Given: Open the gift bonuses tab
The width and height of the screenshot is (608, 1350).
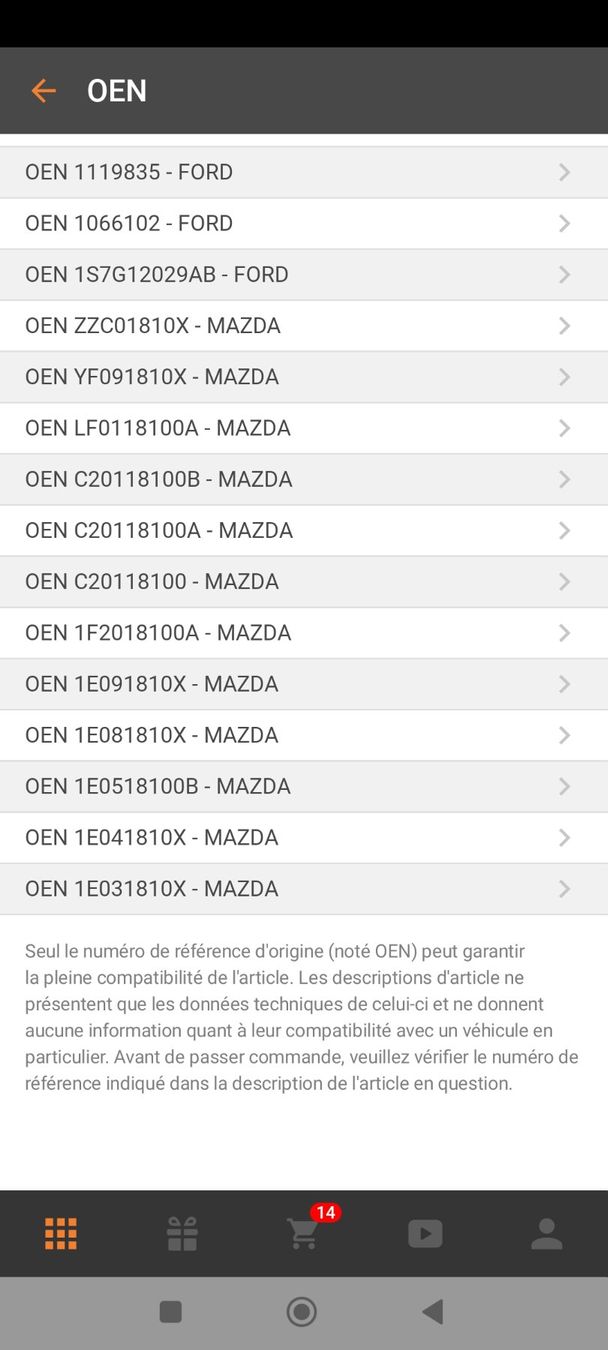Looking at the screenshot, I should [182, 1233].
